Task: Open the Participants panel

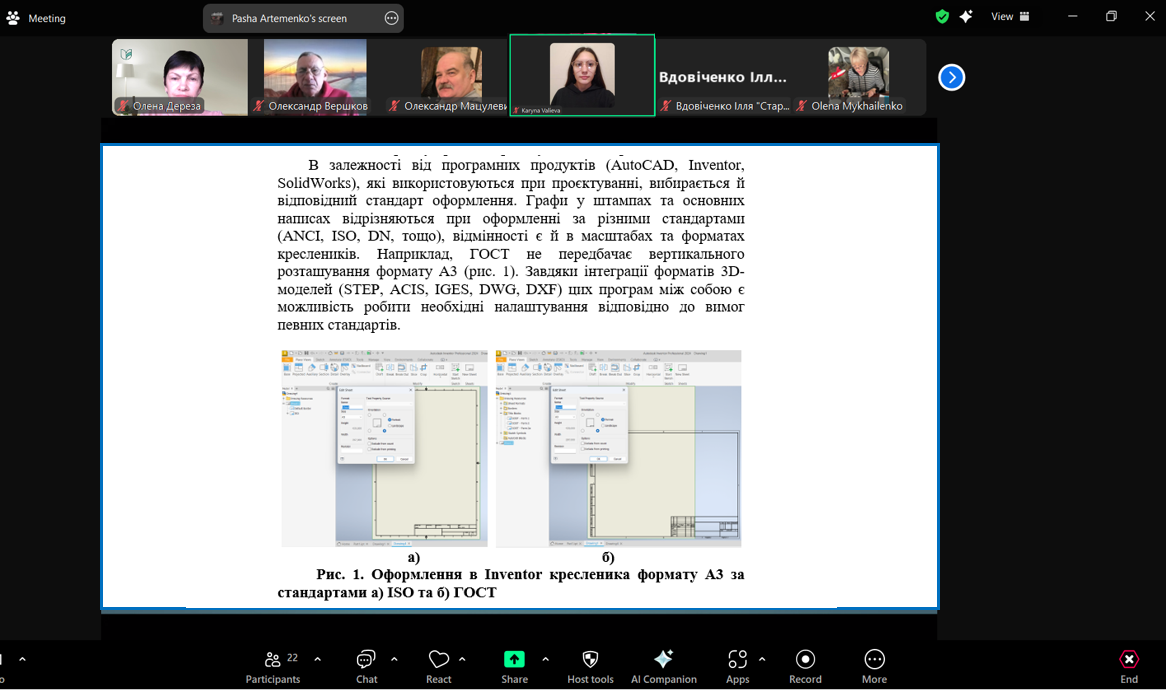Action: 273,666
